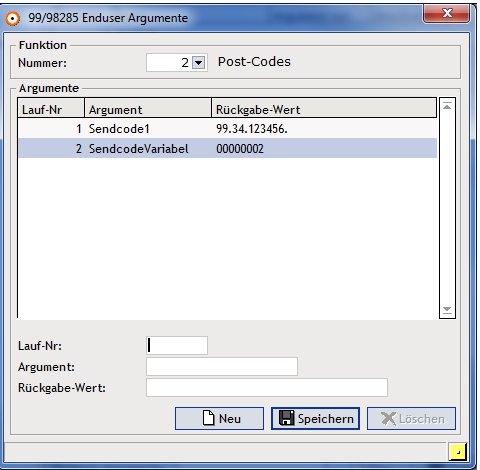Click the scroll-to-bottom arrow of argument list
Screen dimensions: 480x470
pos(447,310)
